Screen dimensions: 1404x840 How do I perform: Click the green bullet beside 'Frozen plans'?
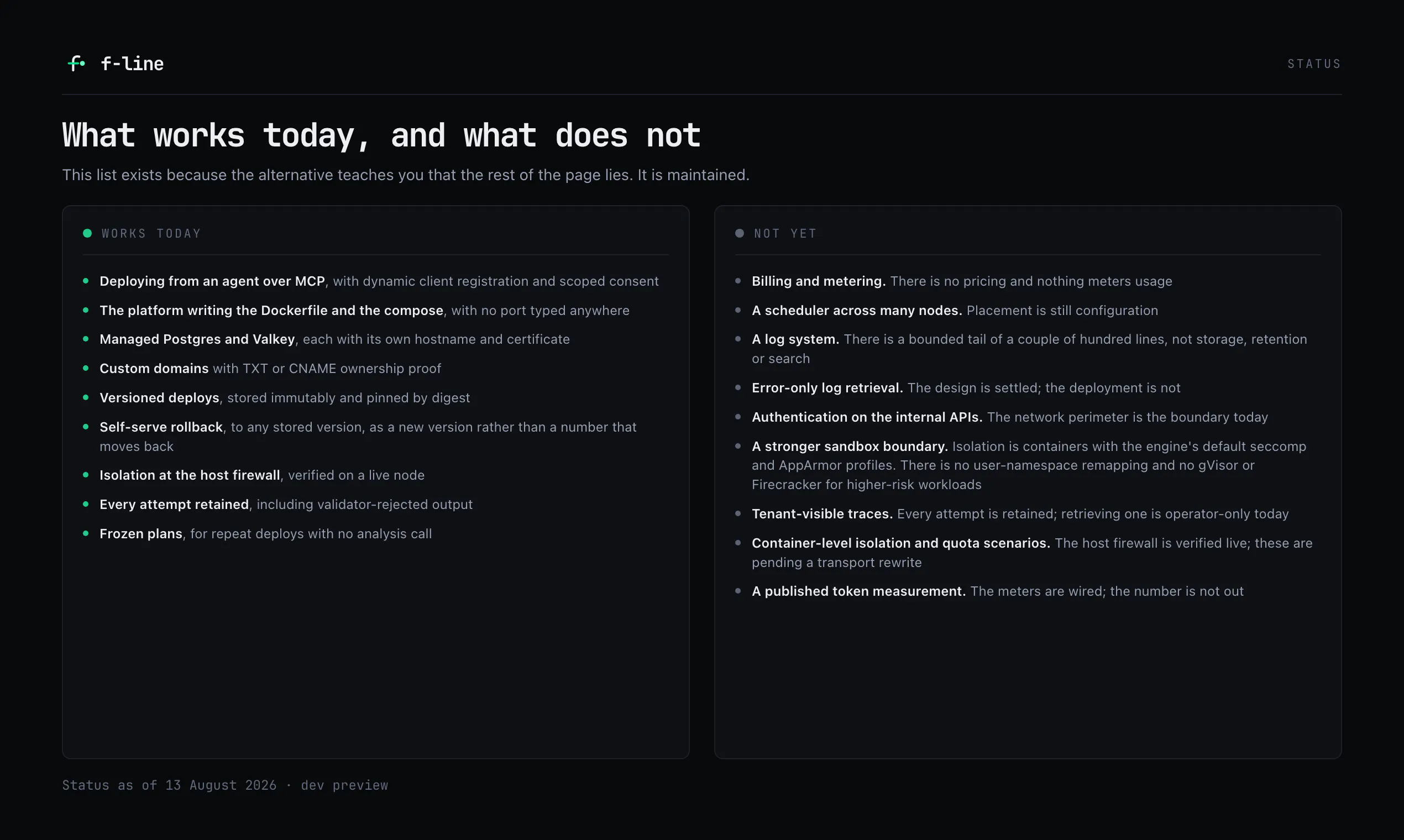86,533
